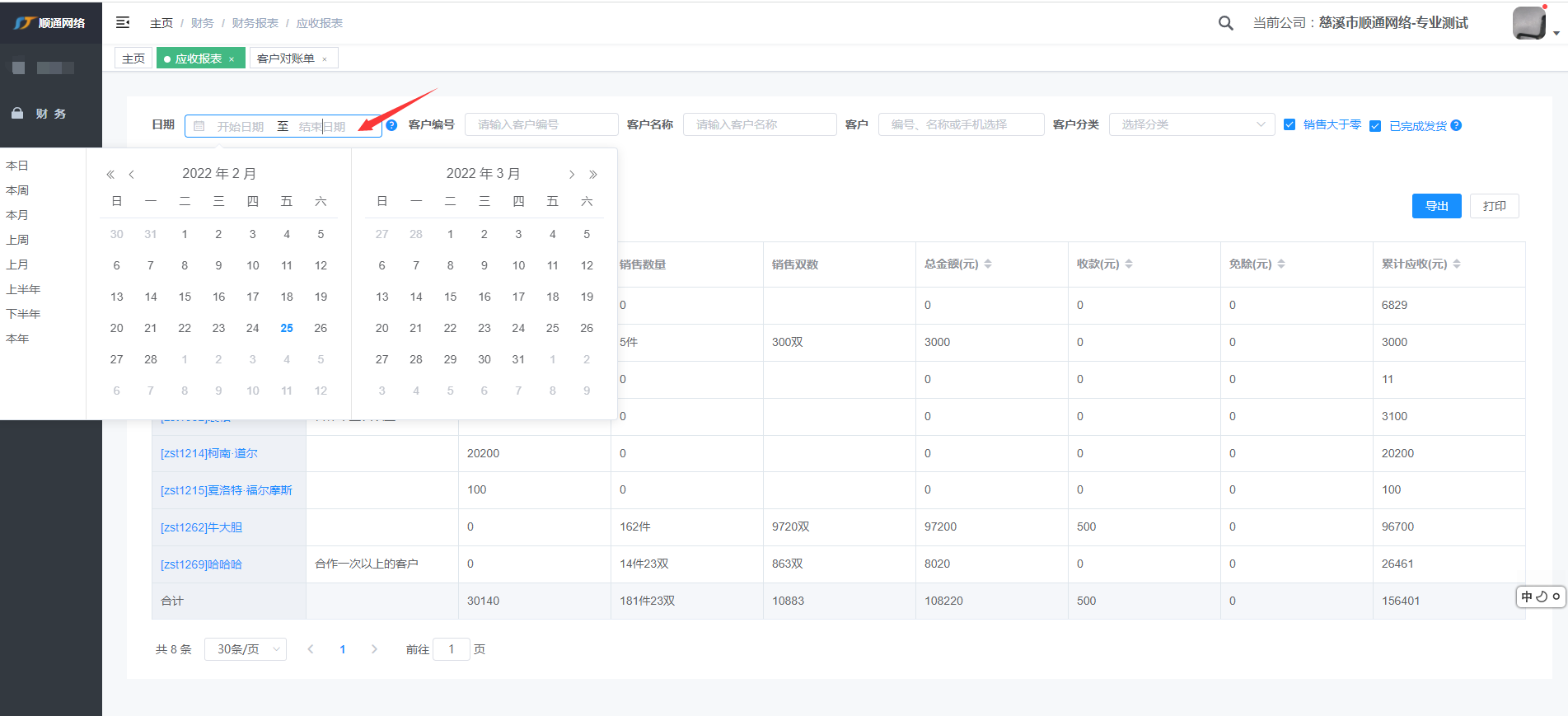The height and width of the screenshot is (716, 1568).
Task: Click the 客户编号 input field
Action: [541, 124]
